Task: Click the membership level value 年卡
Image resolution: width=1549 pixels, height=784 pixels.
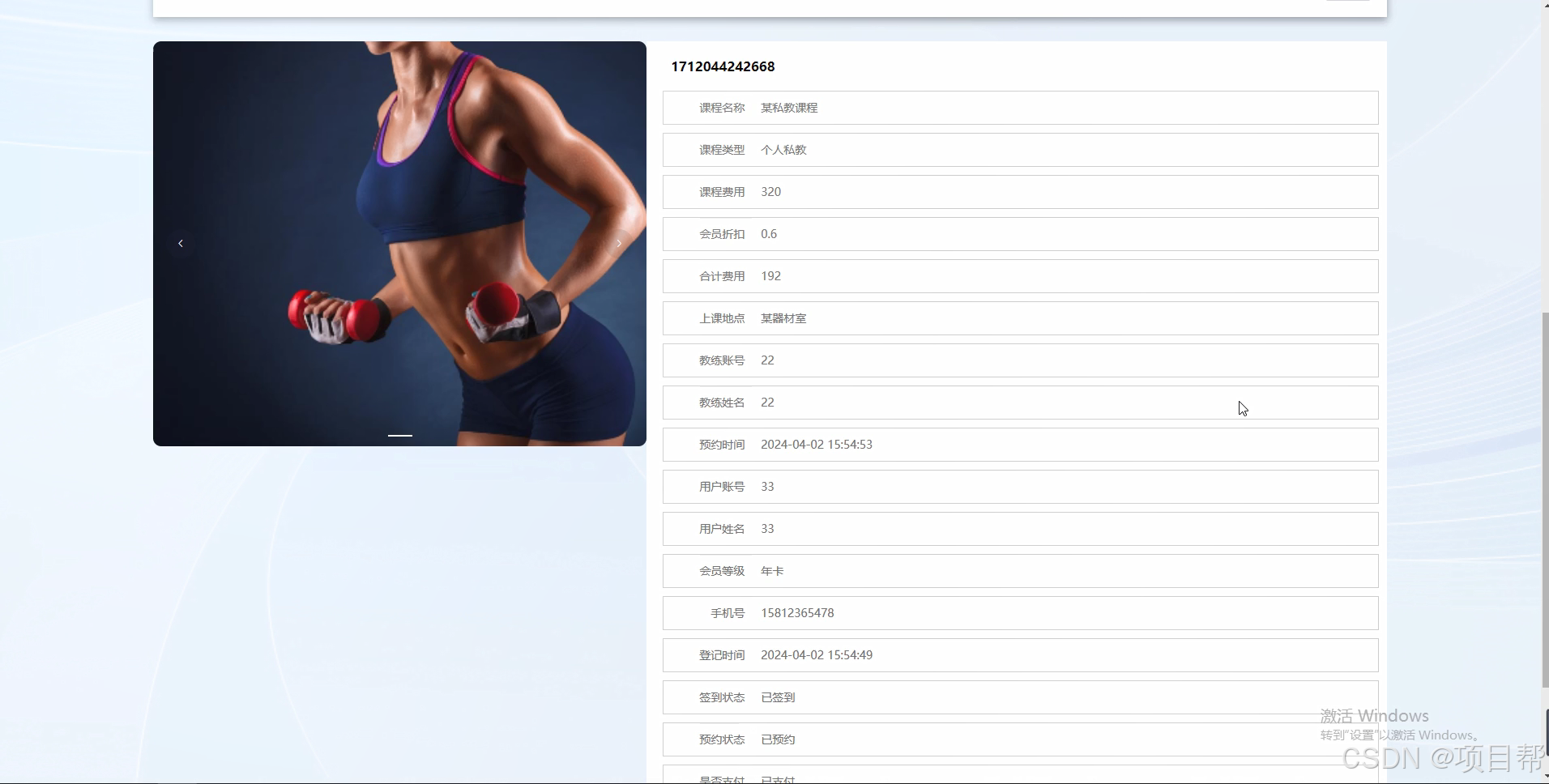Action: click(772, 571)
